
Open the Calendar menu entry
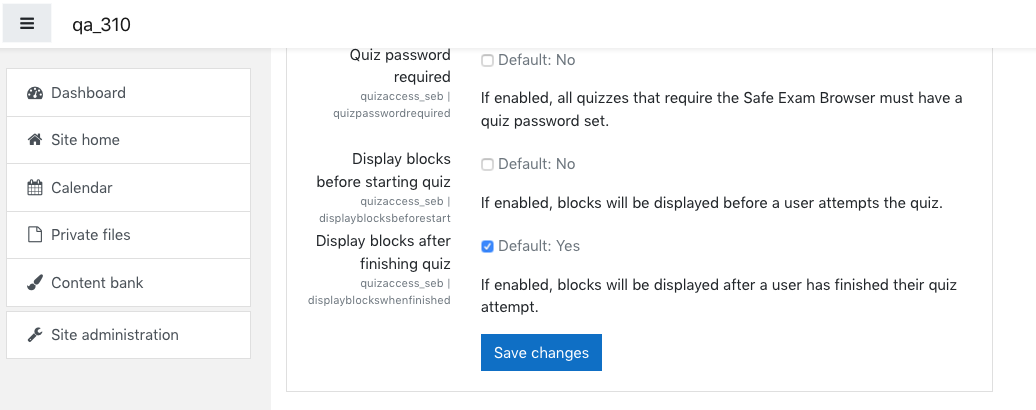click(x=129, y=188)
